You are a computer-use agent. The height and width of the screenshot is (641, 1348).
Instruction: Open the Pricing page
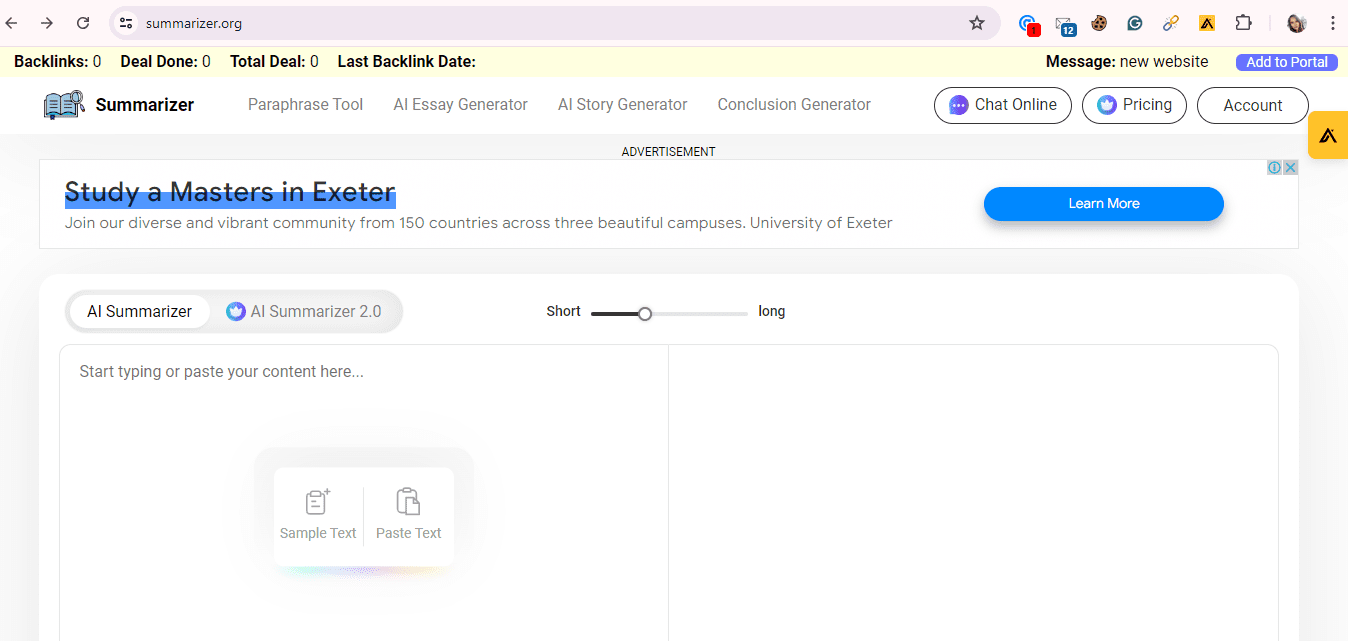pos(1134,105)
